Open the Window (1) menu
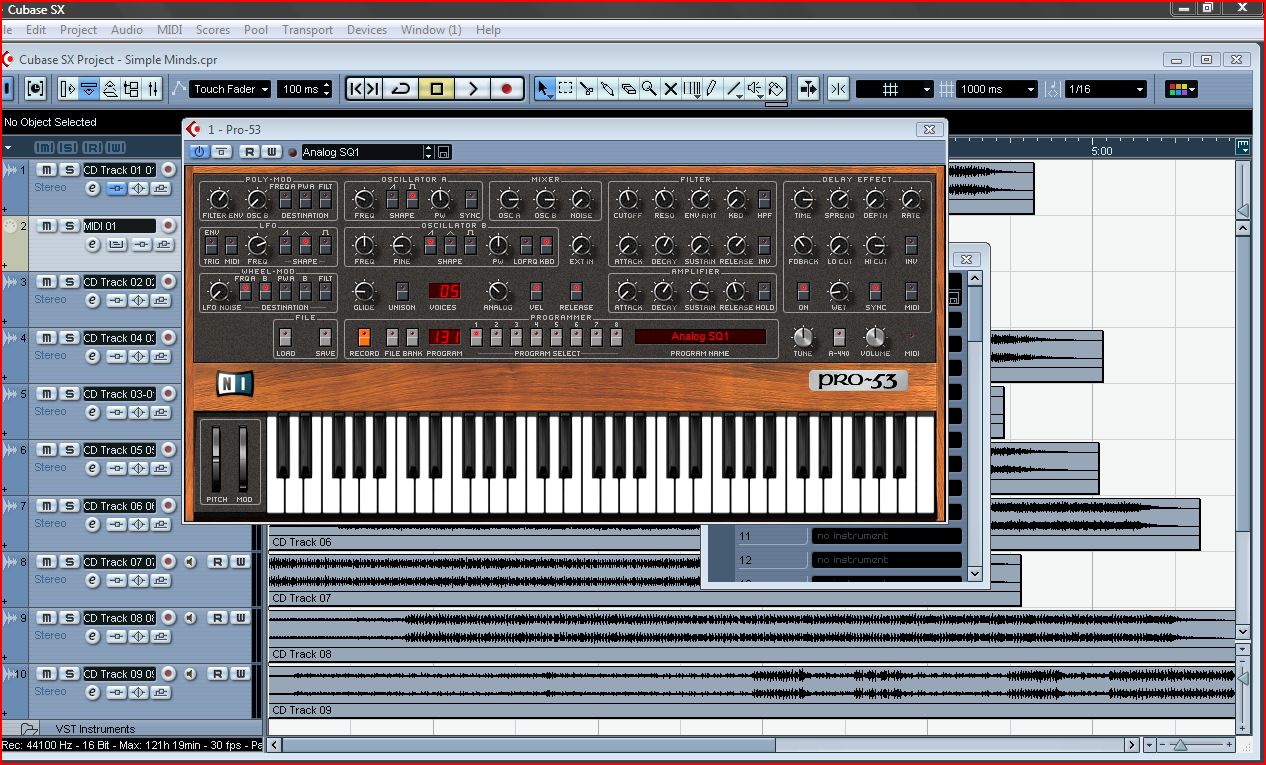Viewport: 1266px width, 765px height. (x=431, y=30)
